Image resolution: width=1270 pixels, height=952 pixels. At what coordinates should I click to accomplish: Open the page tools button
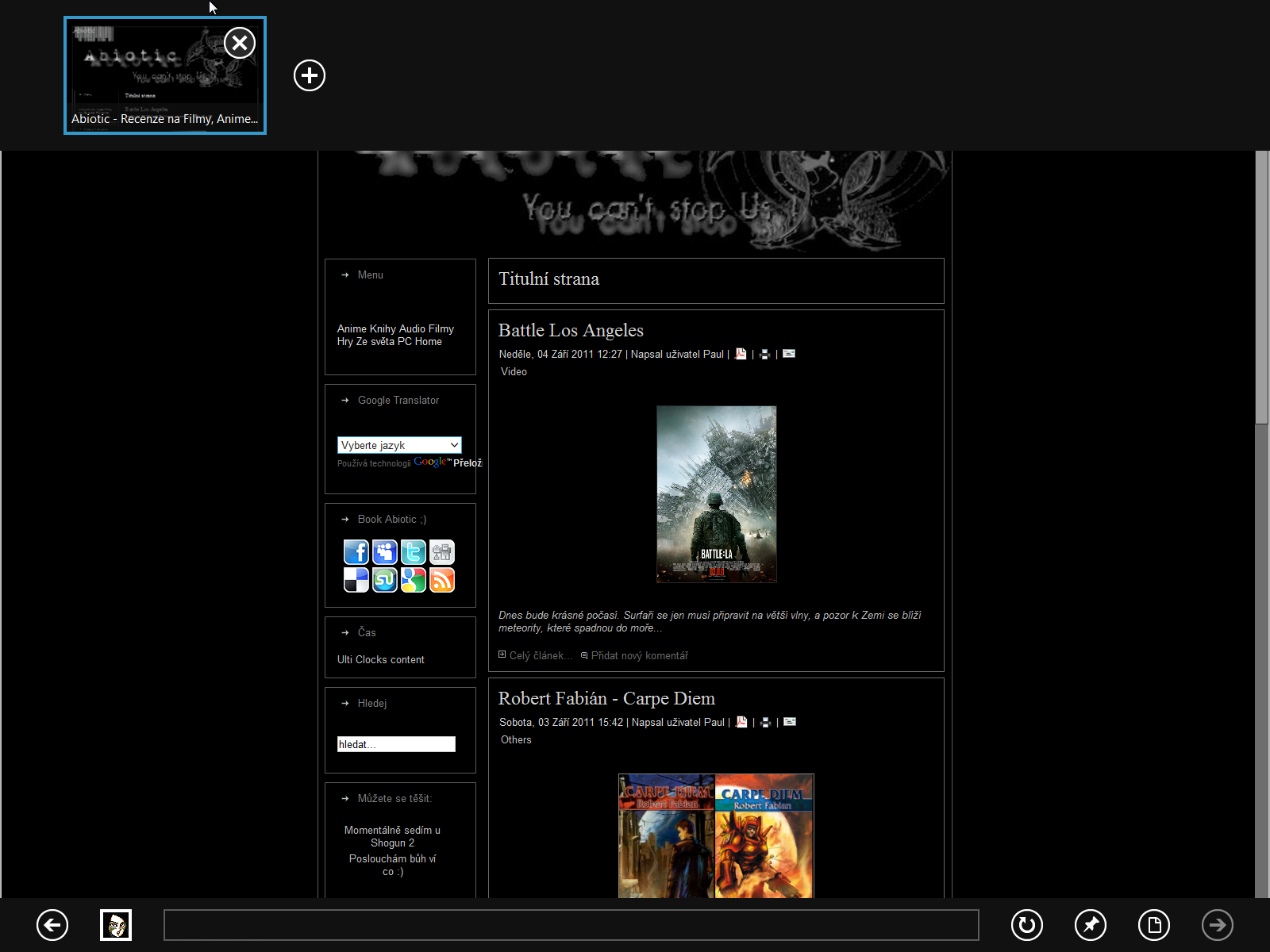[1154, 925]
